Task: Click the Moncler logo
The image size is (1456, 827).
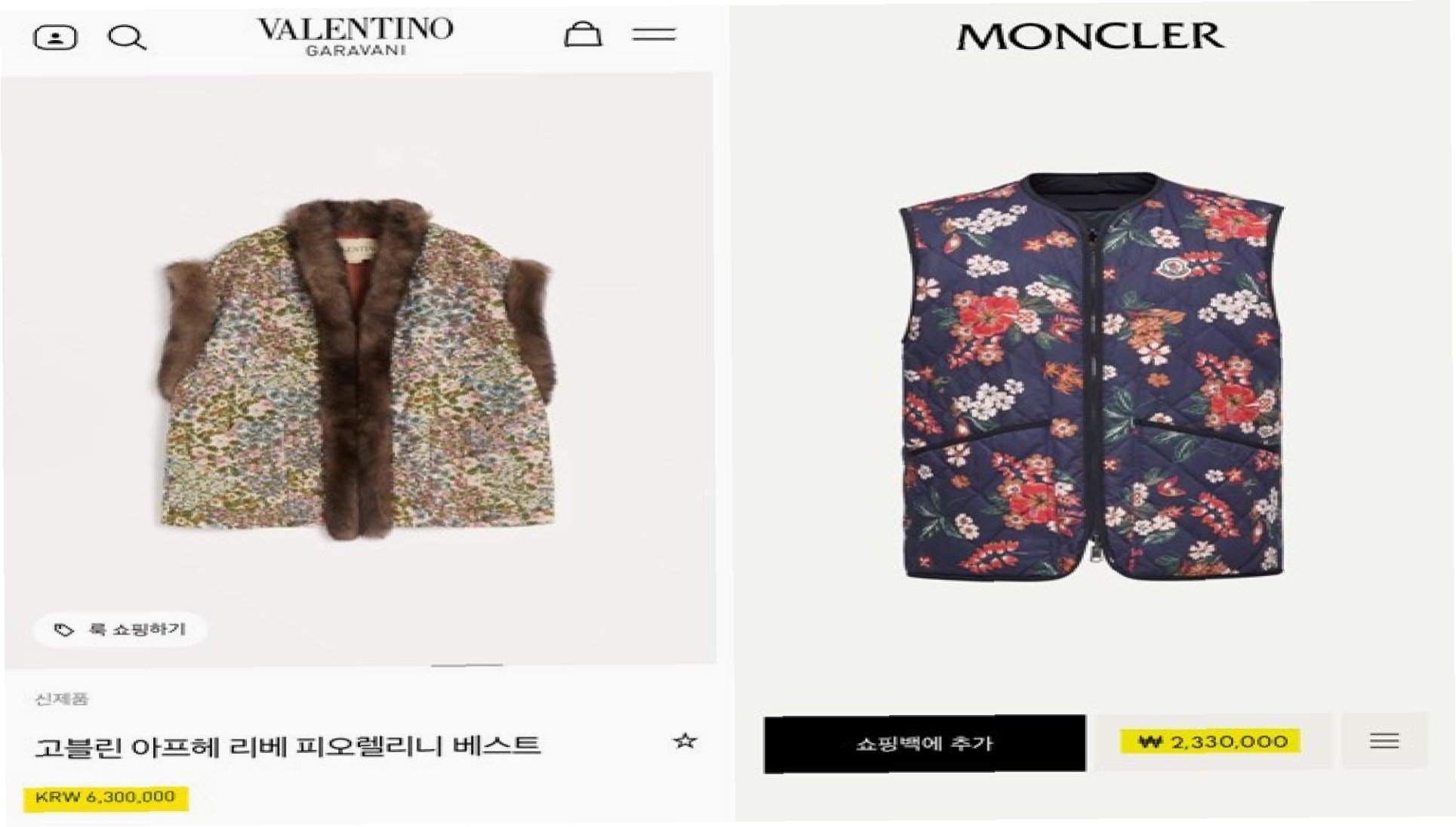Action: [x=1091, y=36]
